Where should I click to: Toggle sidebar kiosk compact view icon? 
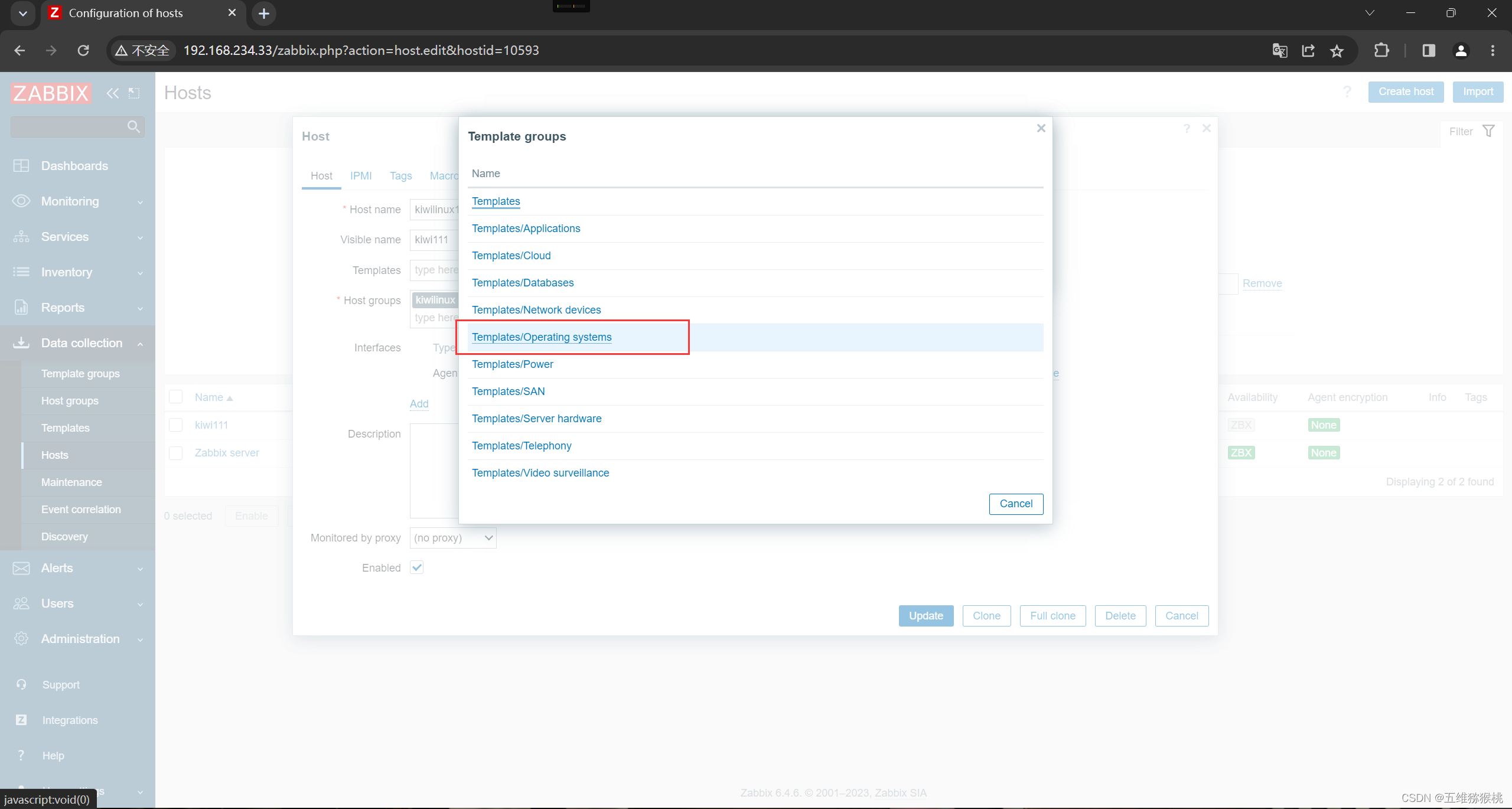pyautogui.click(x=134, y=93)
